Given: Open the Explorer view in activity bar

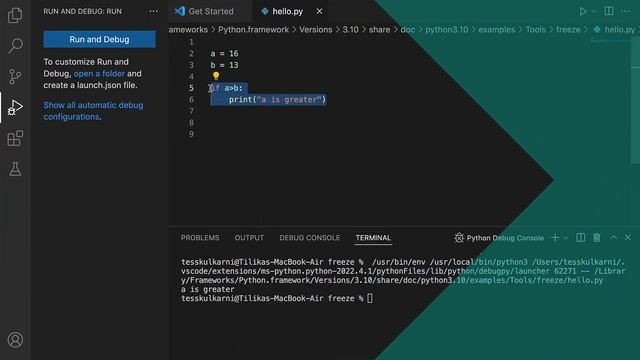Looking at the screenshot, I should click(15, 15).
